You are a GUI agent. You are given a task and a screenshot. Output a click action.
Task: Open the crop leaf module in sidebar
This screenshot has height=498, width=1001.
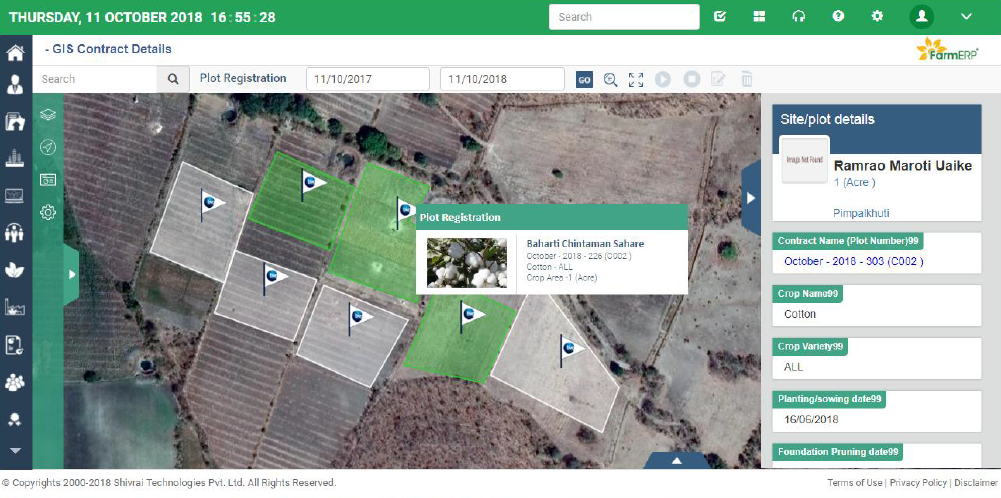(x=15, y=270)
